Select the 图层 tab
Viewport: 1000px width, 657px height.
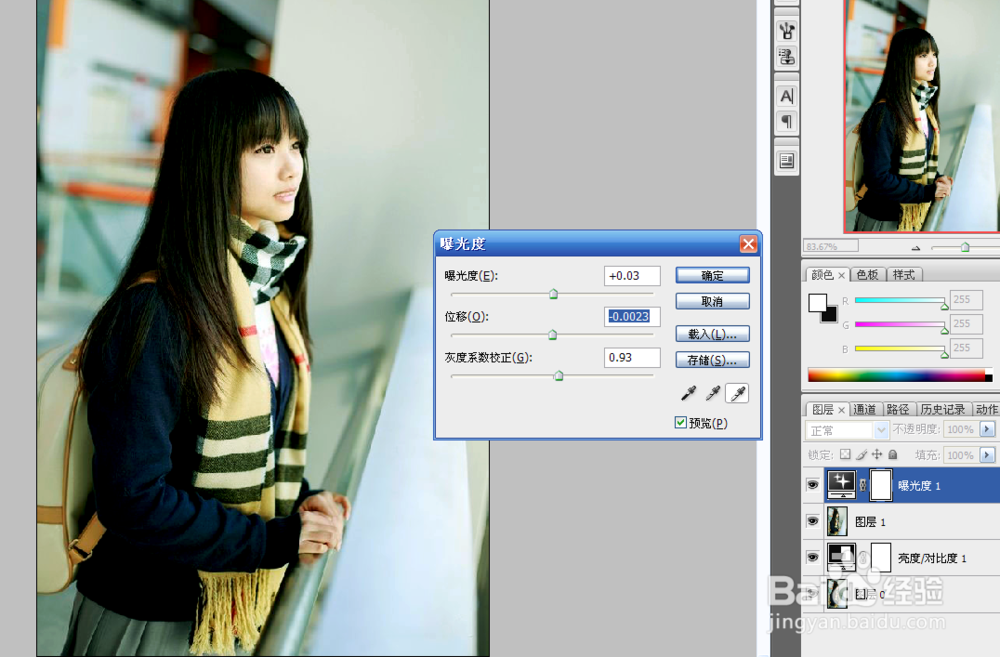pos(823,410)
